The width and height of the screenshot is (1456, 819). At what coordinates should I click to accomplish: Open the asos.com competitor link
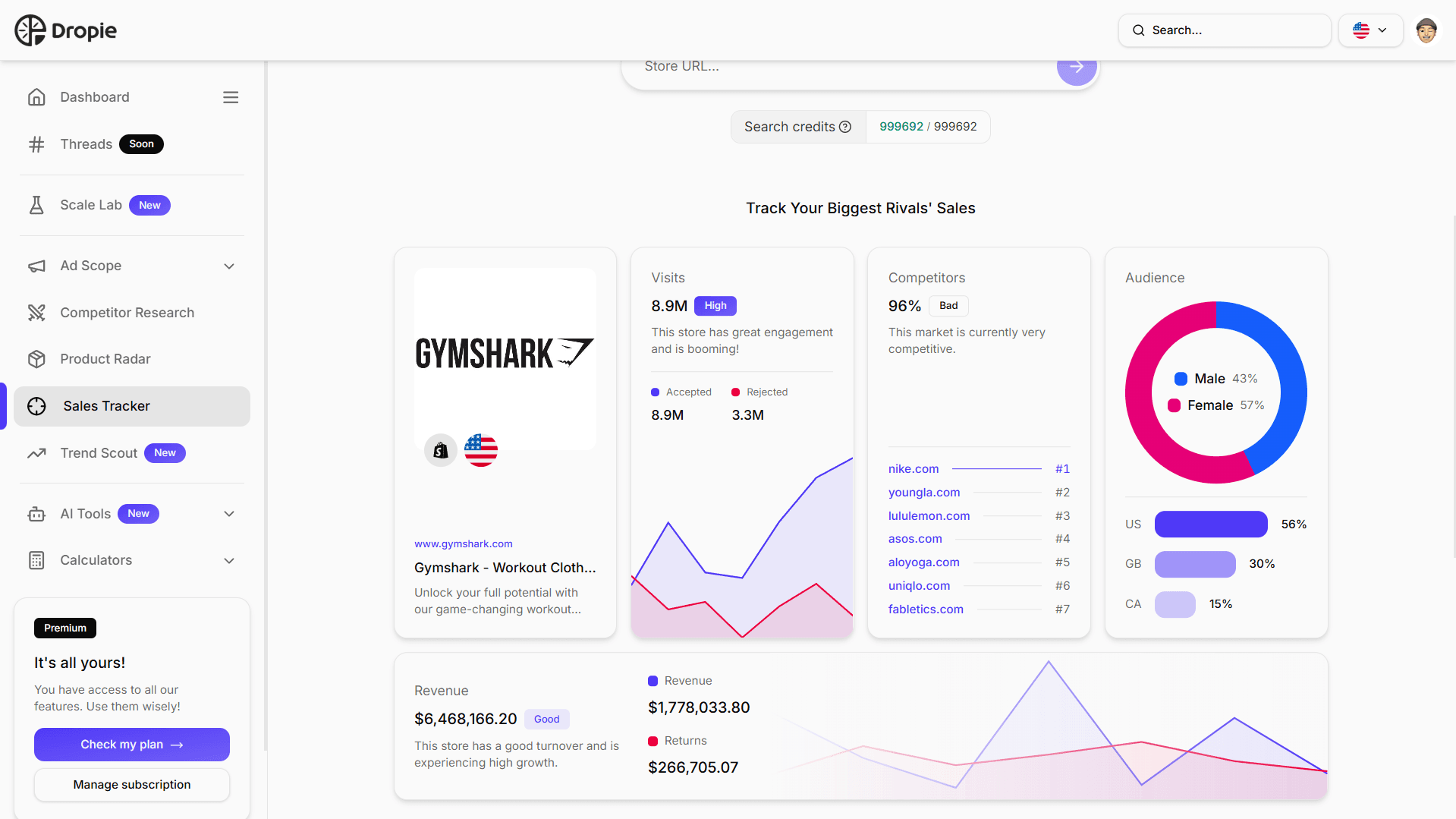coord(915,539)
